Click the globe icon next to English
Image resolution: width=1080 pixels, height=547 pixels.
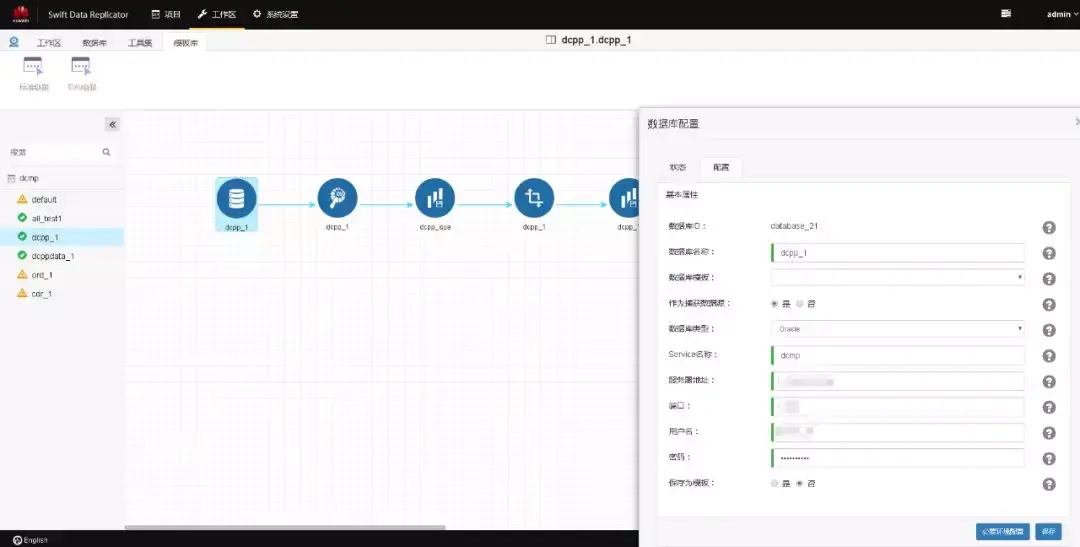pos(17,540)
